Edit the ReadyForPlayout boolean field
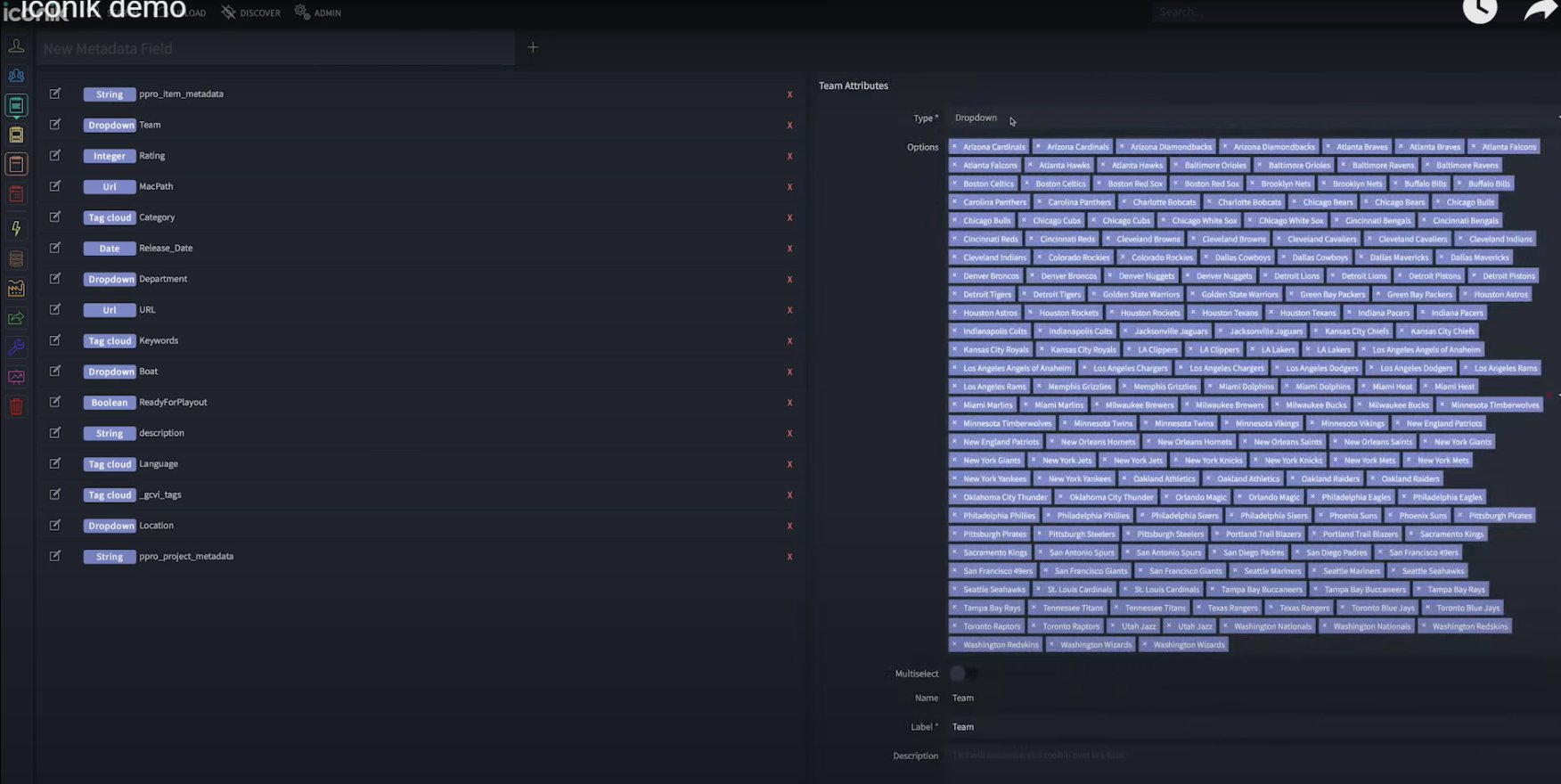This screenshot has width=1561, height=784. coord(55,402)
